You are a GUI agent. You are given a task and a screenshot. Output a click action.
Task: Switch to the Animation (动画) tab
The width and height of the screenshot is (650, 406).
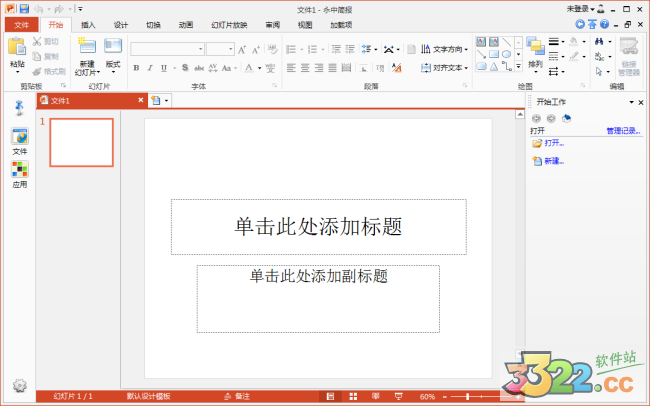[186, 25]
